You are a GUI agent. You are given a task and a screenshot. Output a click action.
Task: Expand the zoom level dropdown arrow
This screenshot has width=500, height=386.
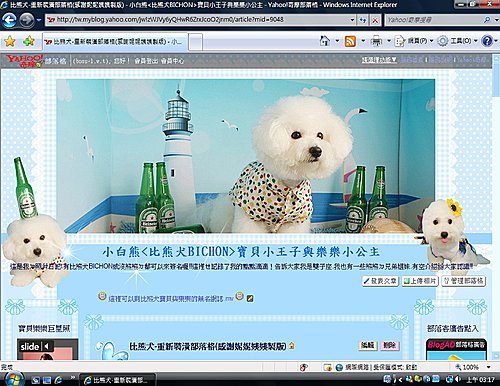click(489, 367)
